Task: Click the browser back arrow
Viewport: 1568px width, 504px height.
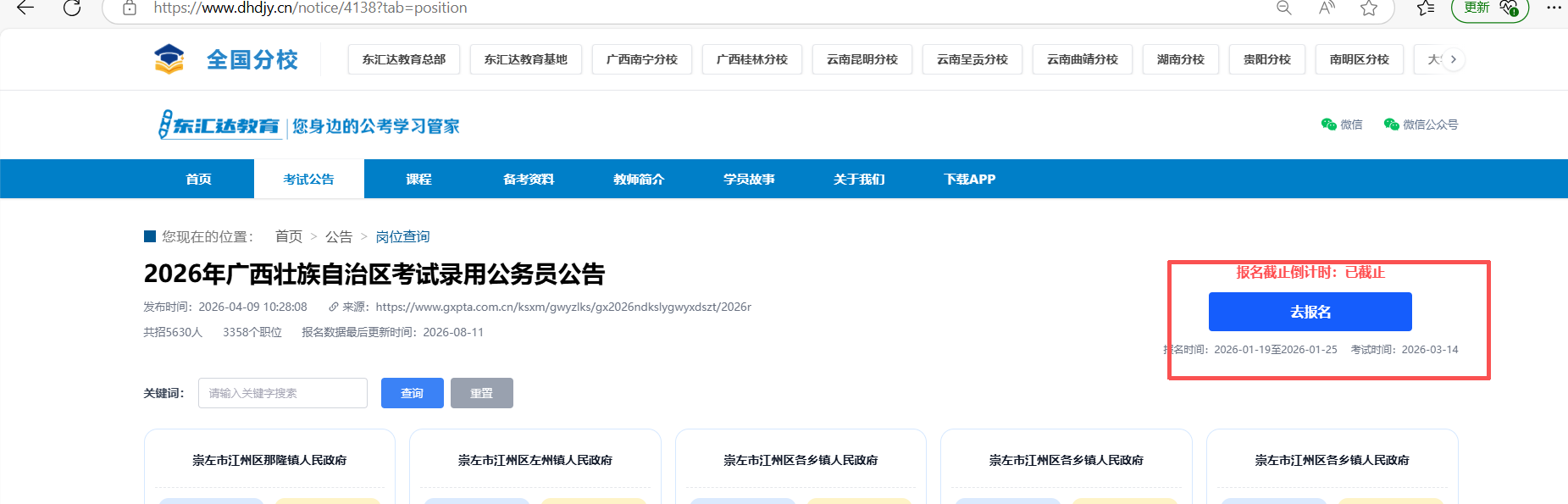Action: click(x=25, y=8)
